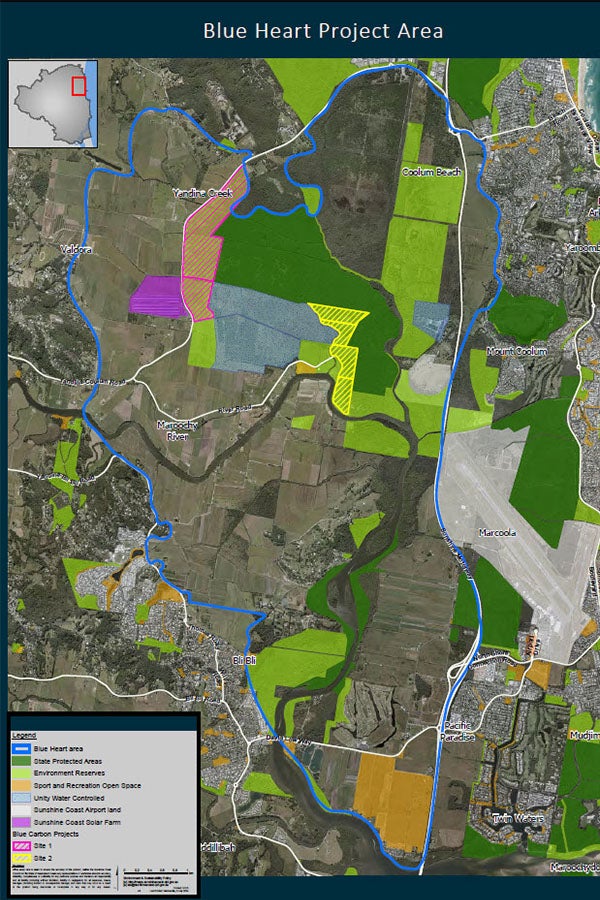Click the 'Environment Reserves' legend label
The image size is (600, 900).
pos(69,773)
